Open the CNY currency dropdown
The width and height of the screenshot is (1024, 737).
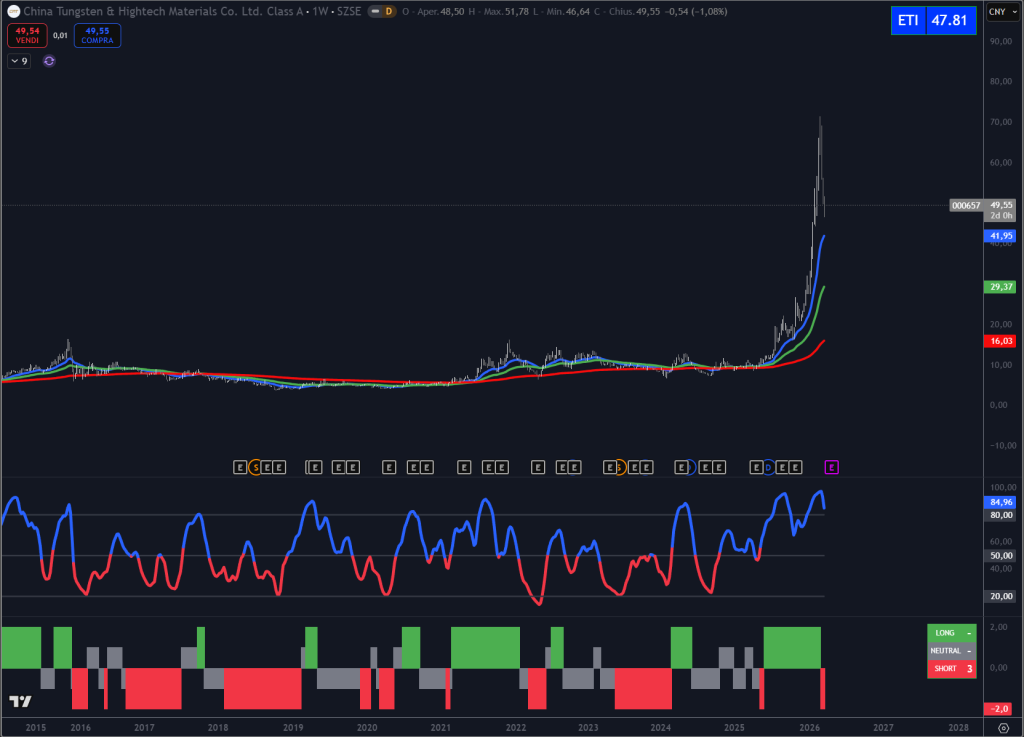pos(1003,12)
